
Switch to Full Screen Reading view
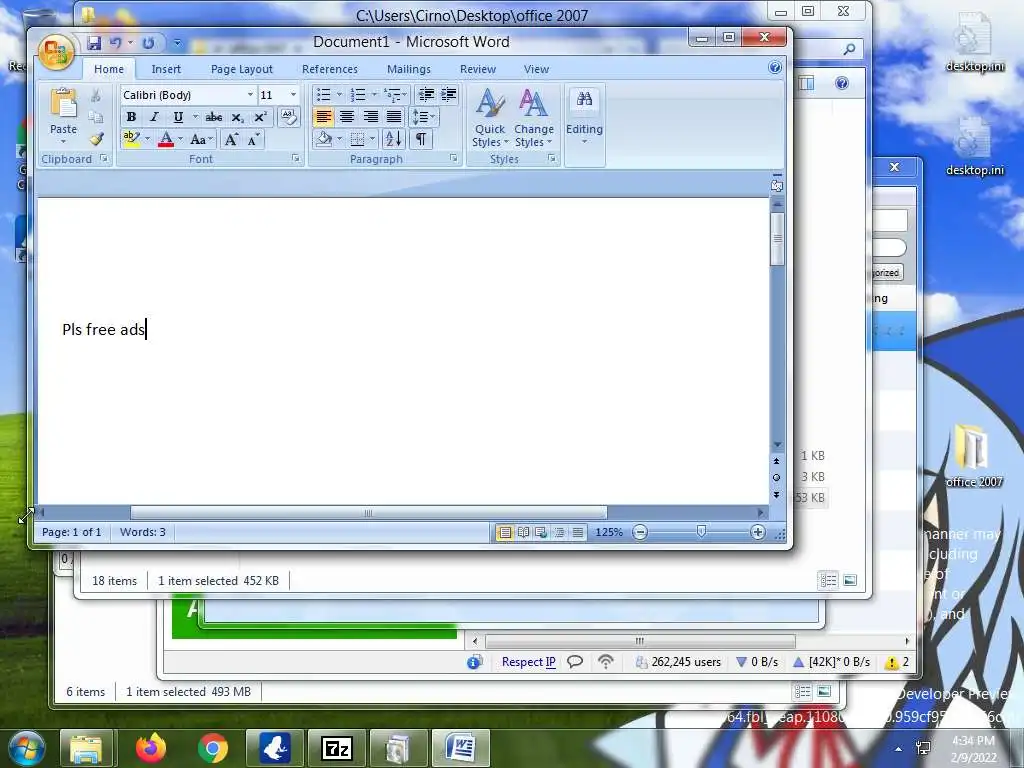coord(523,532)
